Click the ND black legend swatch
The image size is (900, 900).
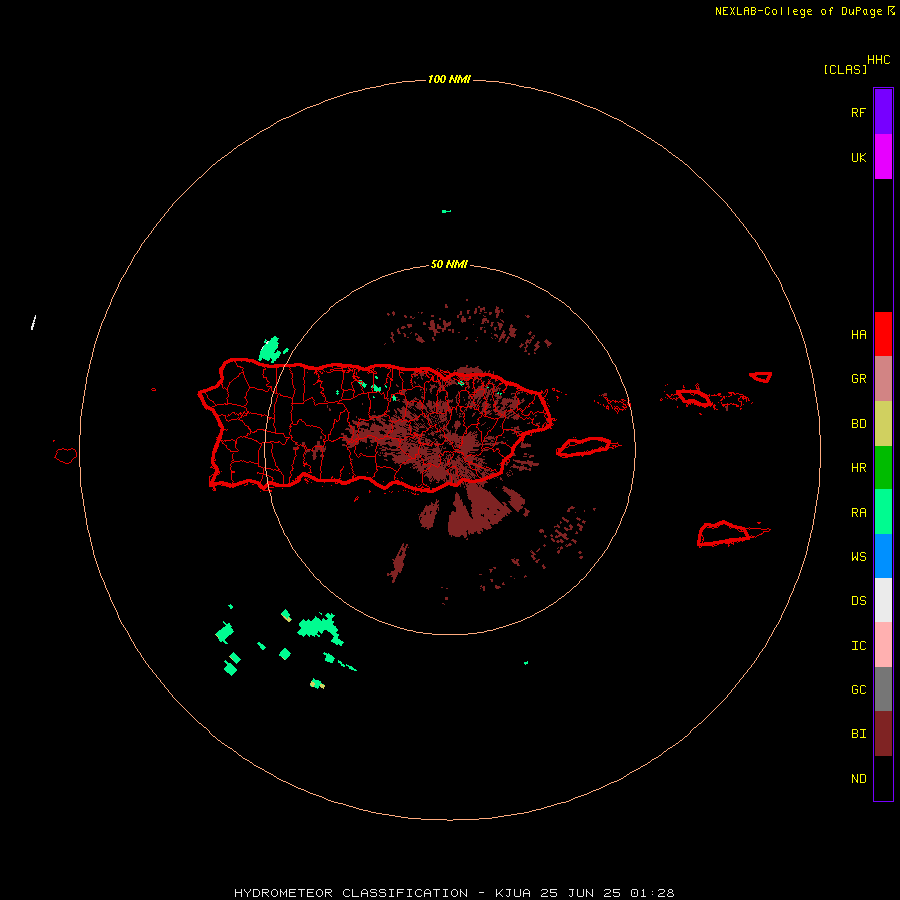pos(883,778)
